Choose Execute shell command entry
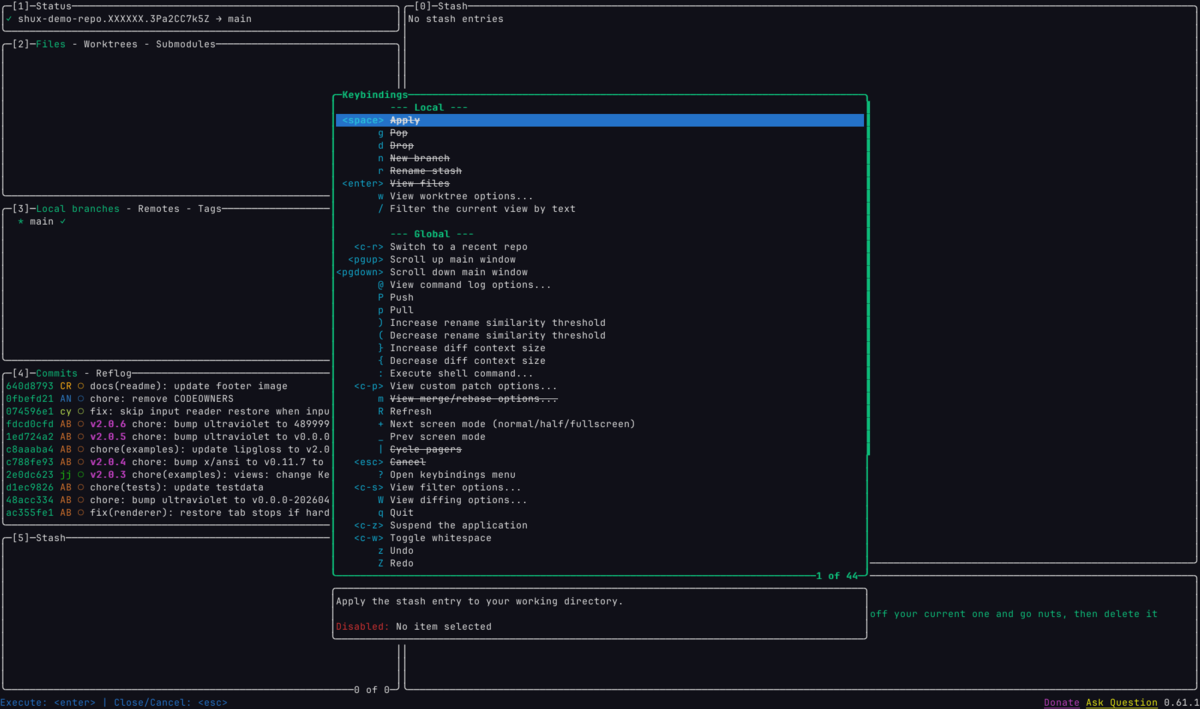This screenshot has height=709, width=1200. pyautogui.click(x=600, y=374)
